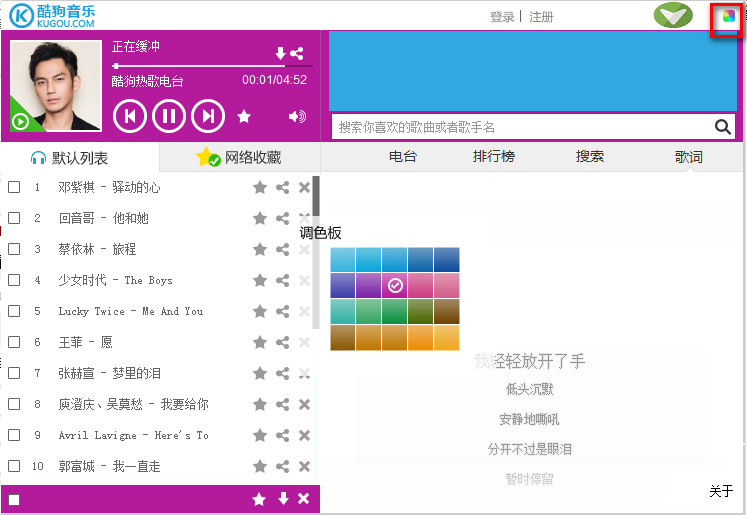The width and height of the screenshot is (747, 515).
Task: Open the 排行榜 tab
Action: [494, 156]
